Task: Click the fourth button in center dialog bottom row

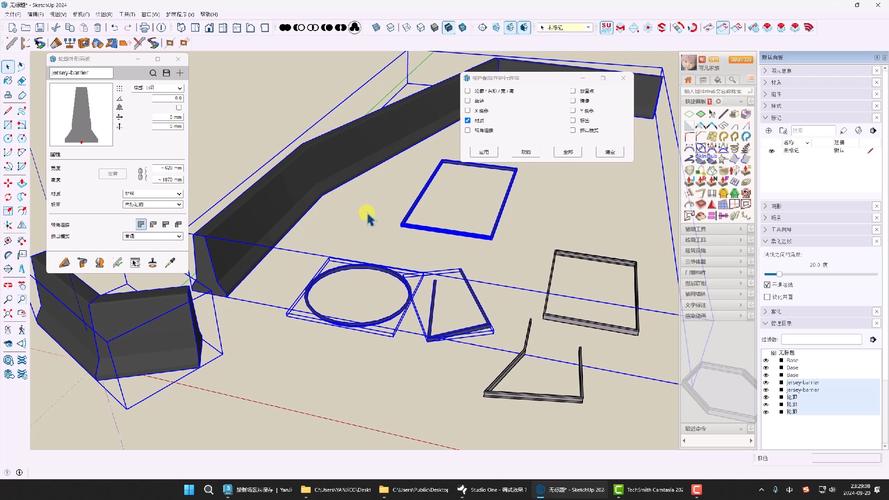Action: [x=609, y=152]
